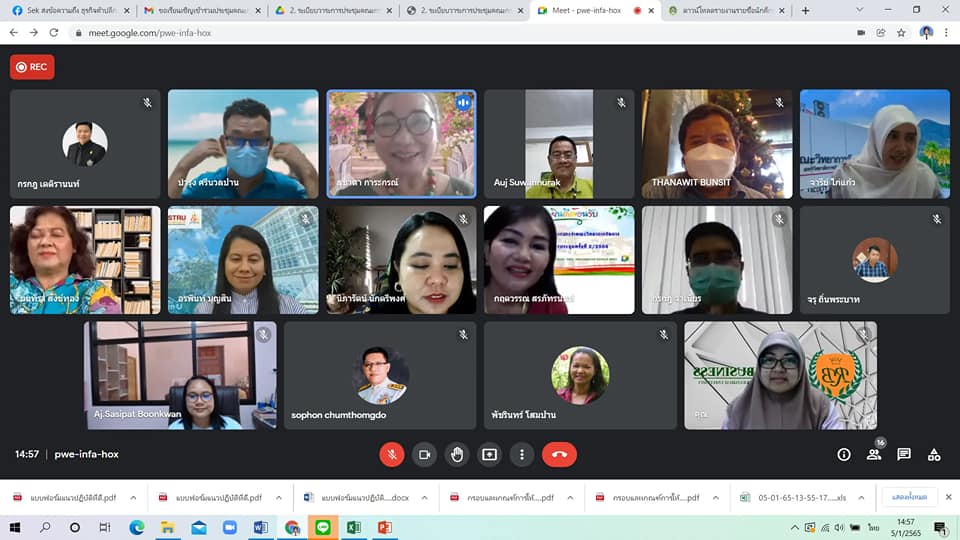Close the downloads bar

[x=948, y=497]
